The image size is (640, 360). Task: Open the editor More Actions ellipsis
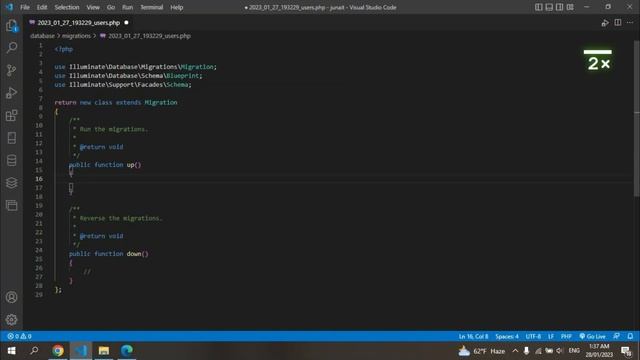click(x=630, y=22)
